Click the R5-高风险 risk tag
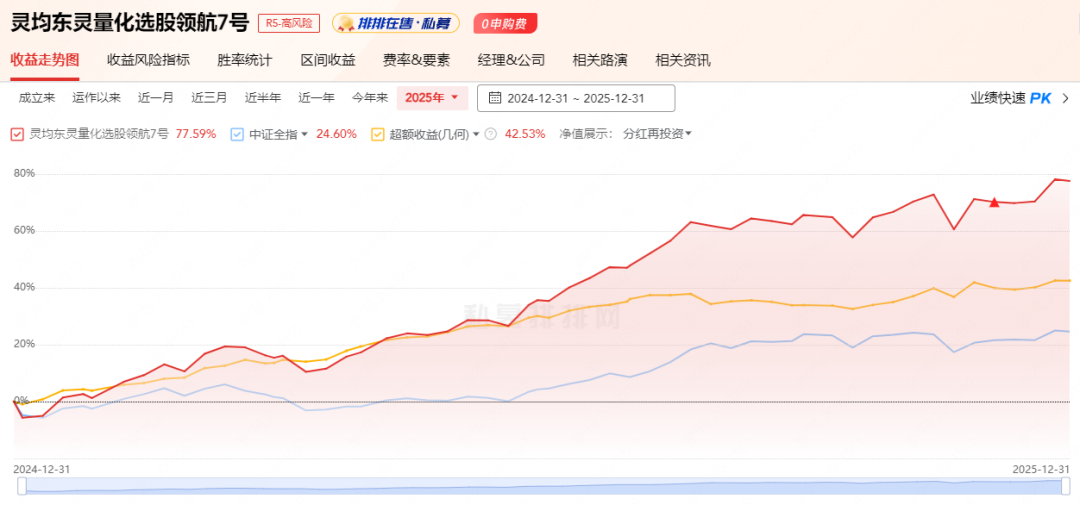This screenshot has height=505, width=1080. coord(289,23)
